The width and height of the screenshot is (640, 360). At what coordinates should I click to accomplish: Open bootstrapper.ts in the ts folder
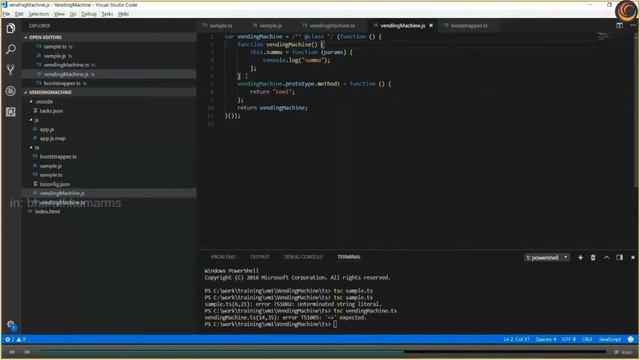(58, 157)
